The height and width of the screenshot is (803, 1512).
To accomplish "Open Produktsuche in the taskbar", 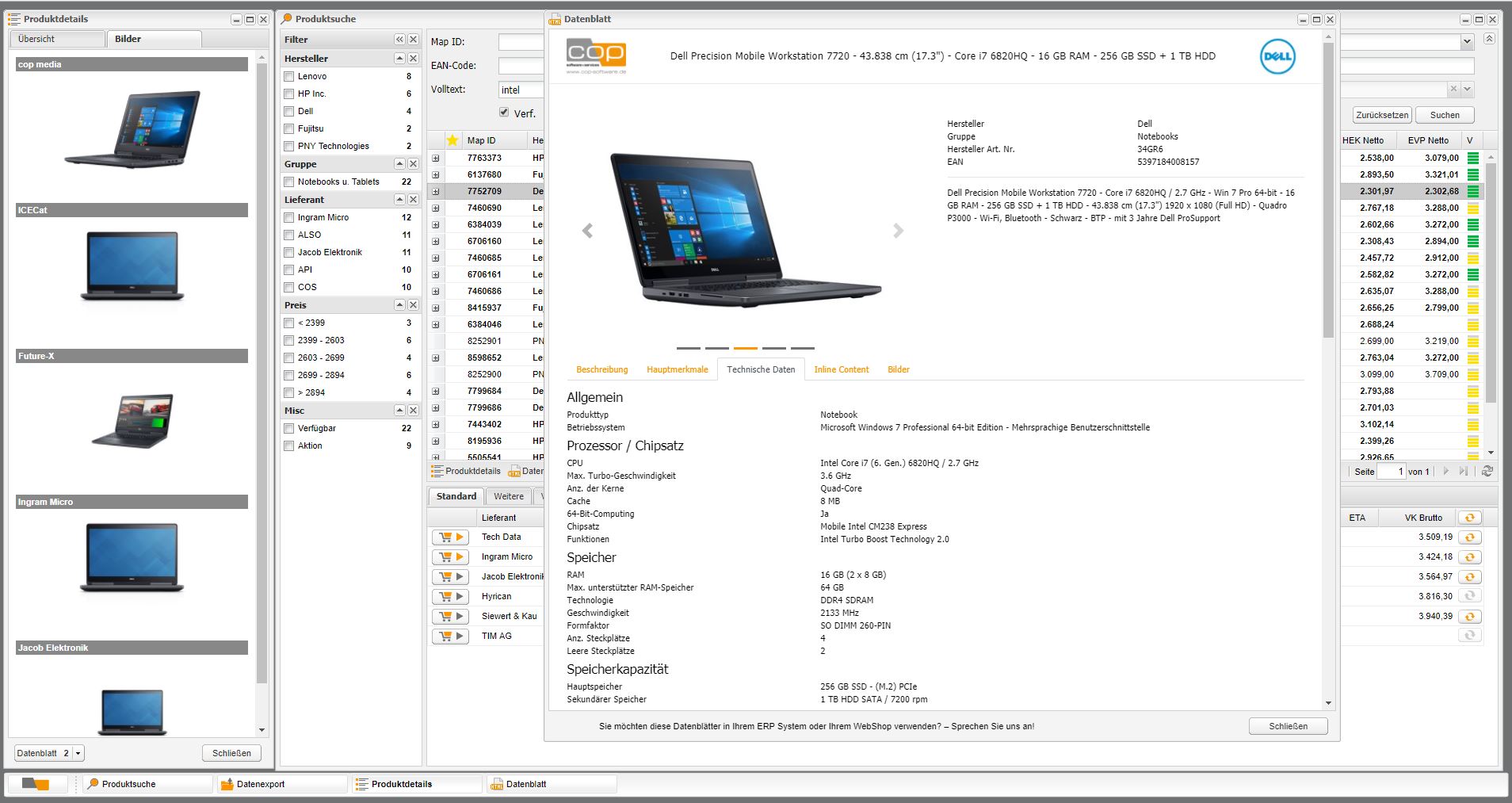I will [x=147, y=784].
